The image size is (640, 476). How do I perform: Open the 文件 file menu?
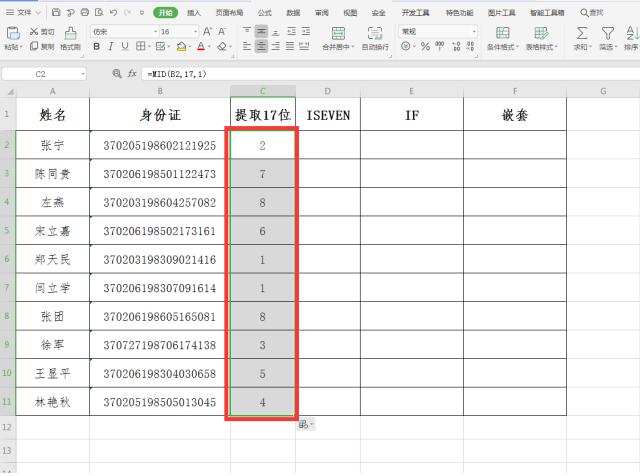(x=23, y=13)
